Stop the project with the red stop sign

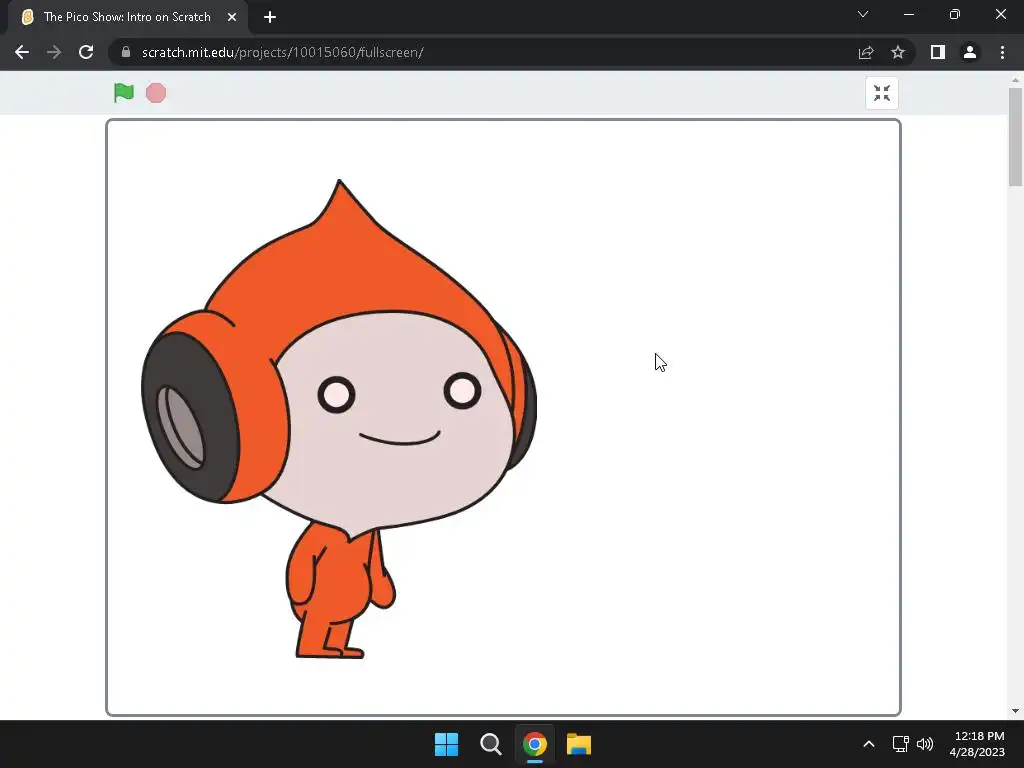(155, 93)
